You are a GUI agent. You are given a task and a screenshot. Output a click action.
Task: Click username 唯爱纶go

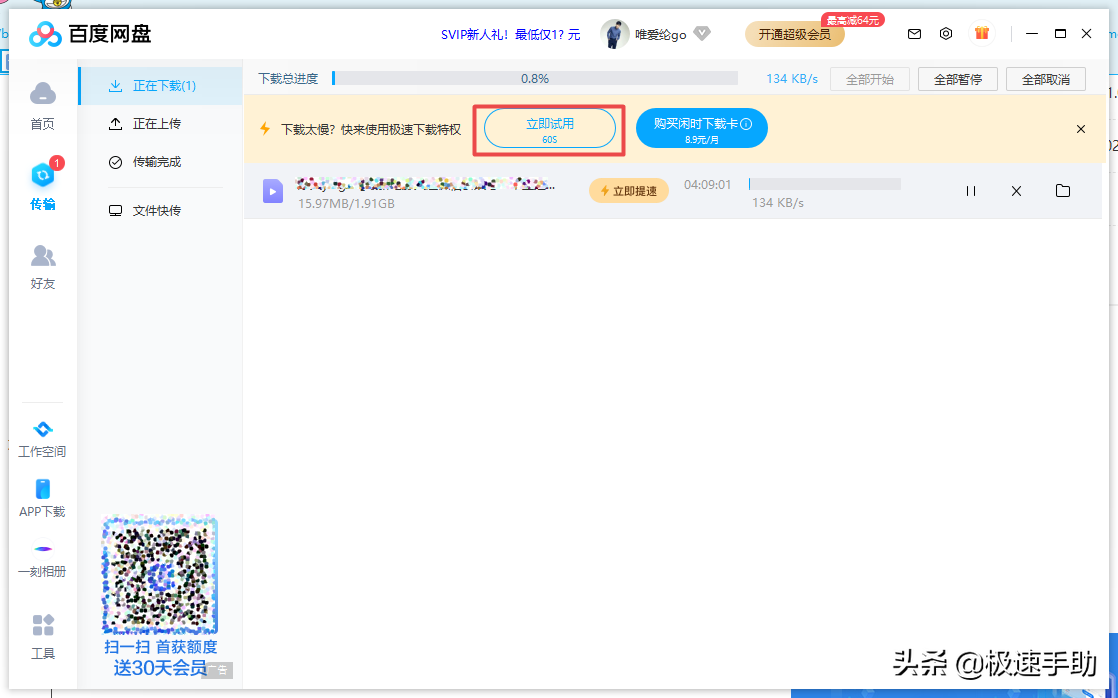pyautogui.click(x=661, y=34)
